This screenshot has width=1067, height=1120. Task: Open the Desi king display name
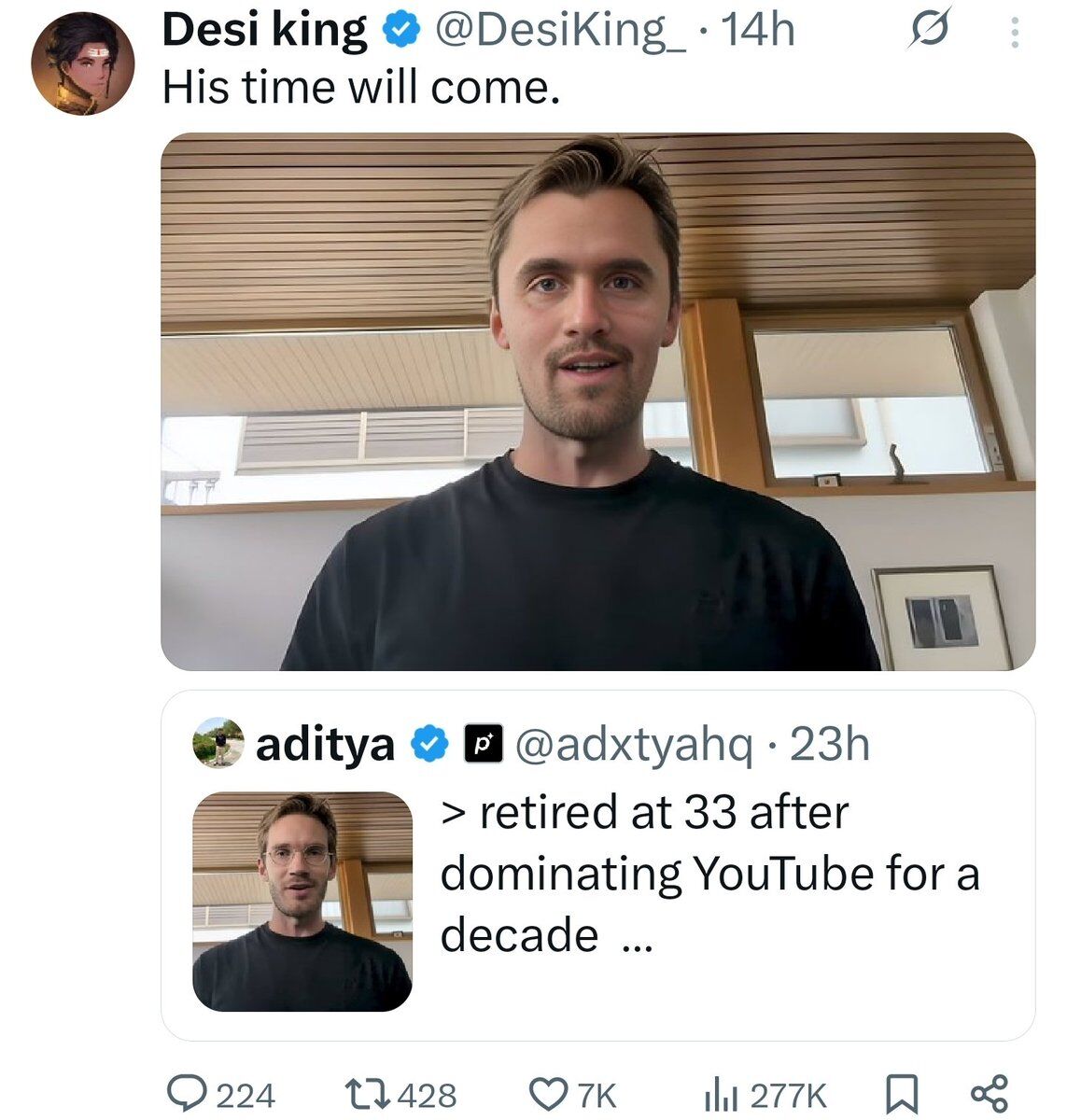click(264, 32)
